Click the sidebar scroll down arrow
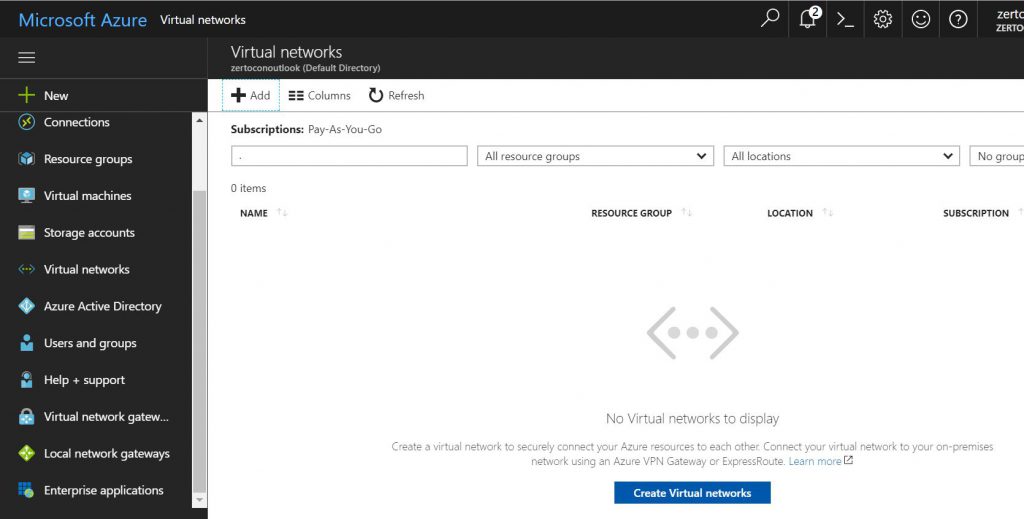 coord(200,500)
